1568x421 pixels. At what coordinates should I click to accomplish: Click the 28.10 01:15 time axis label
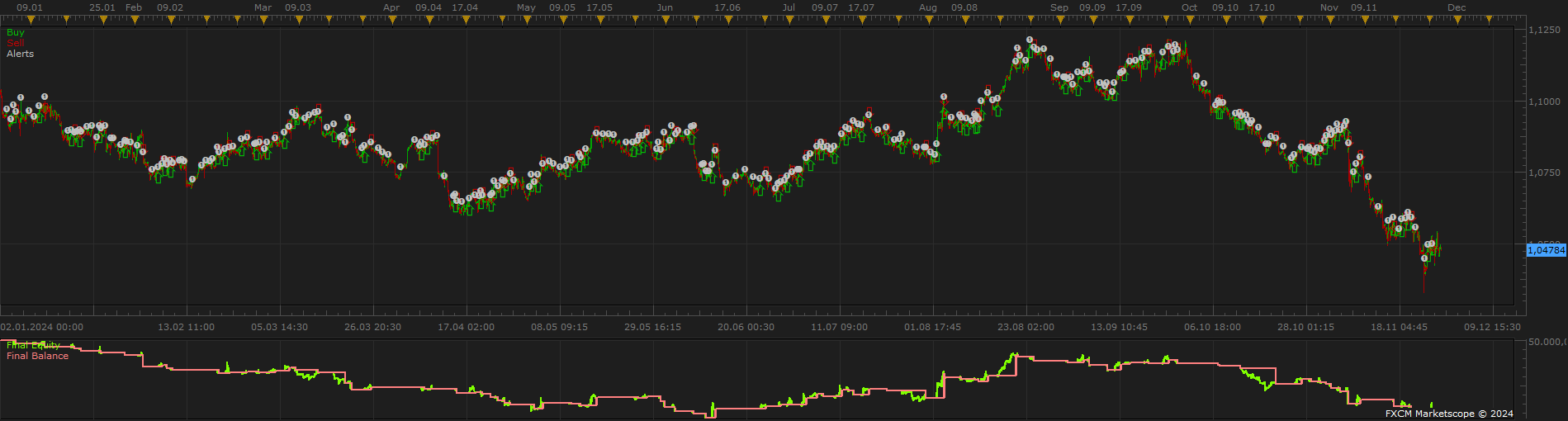click(1305, 327)
